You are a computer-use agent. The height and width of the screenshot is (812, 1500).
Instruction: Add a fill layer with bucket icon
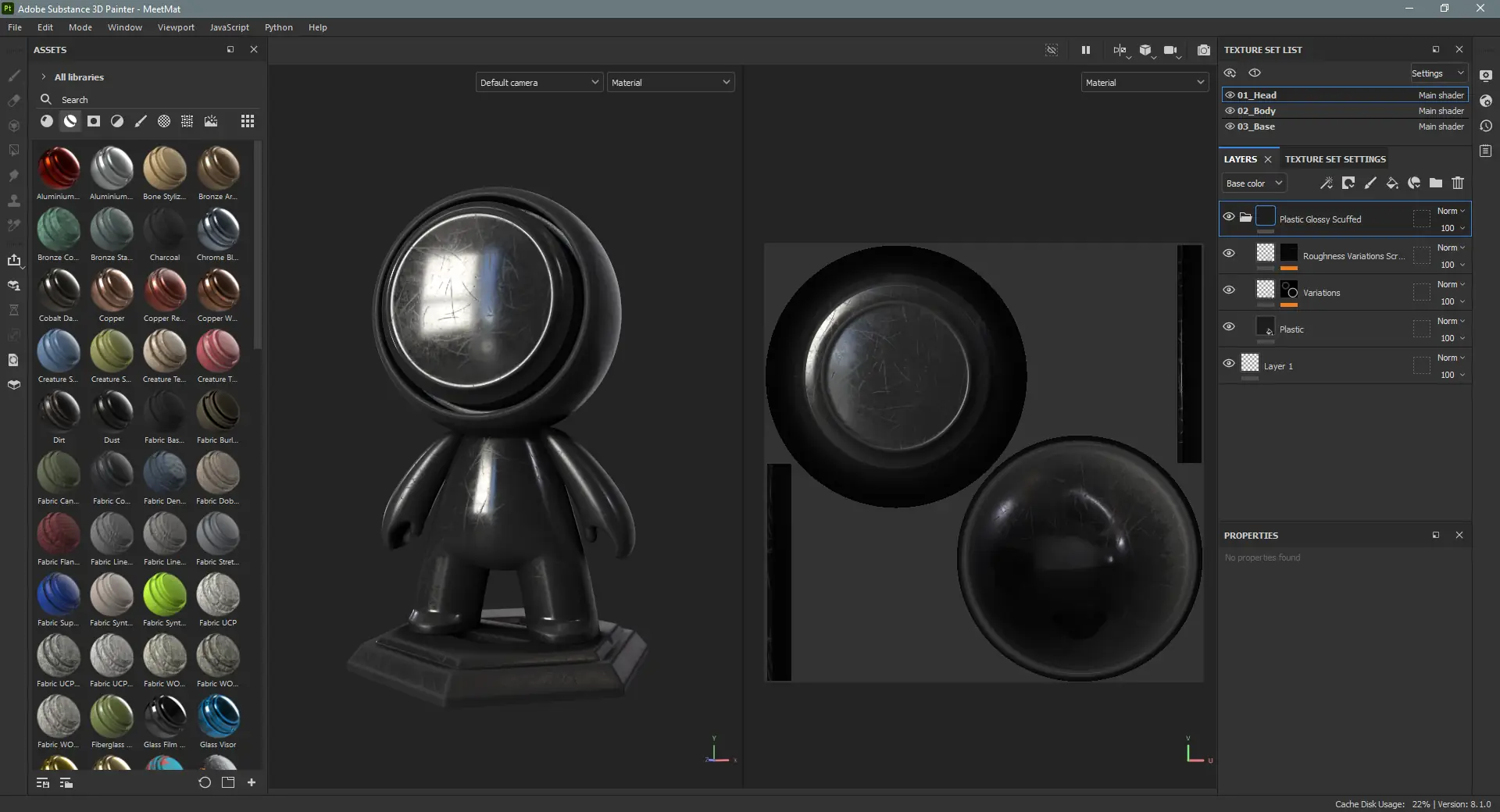click(x=1392, y=183)
